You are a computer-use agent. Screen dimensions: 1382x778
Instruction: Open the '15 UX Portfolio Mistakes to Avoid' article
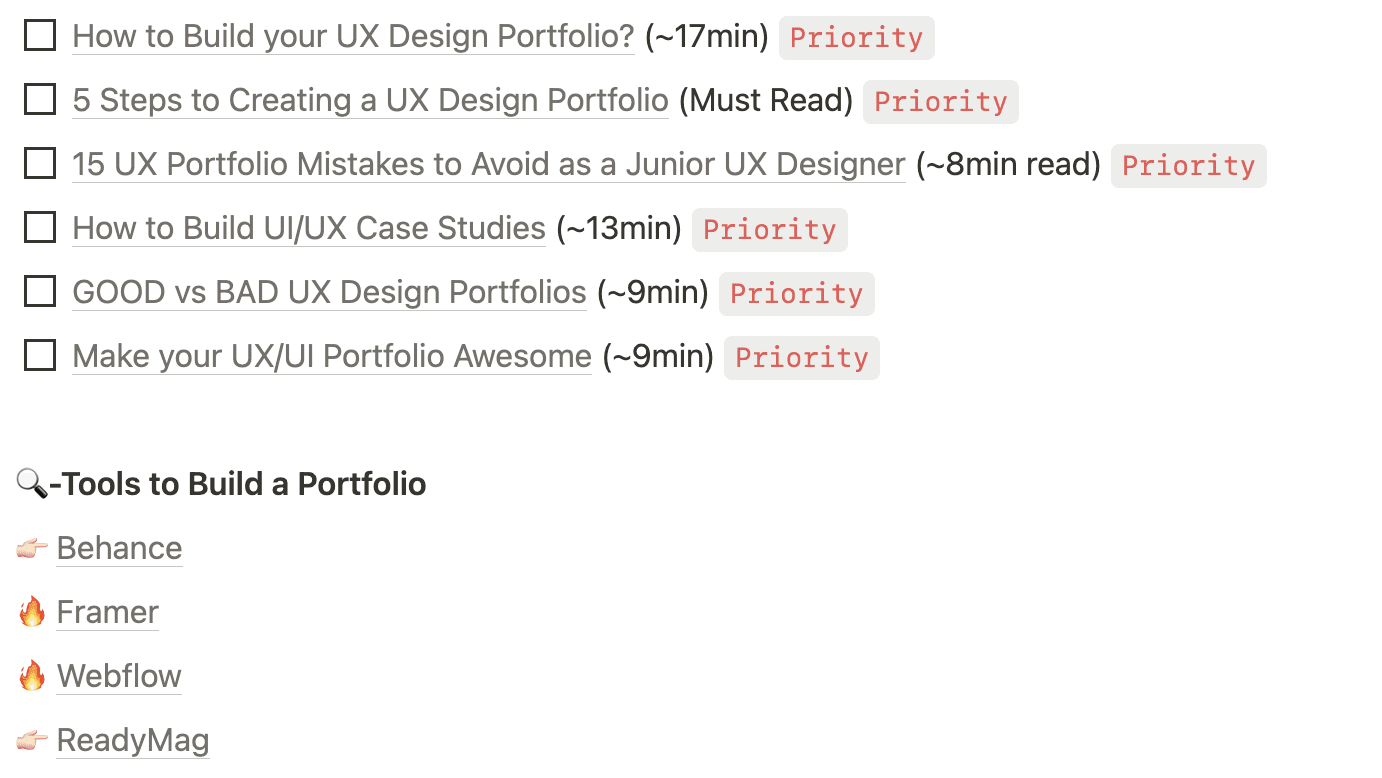pos(486,163)
